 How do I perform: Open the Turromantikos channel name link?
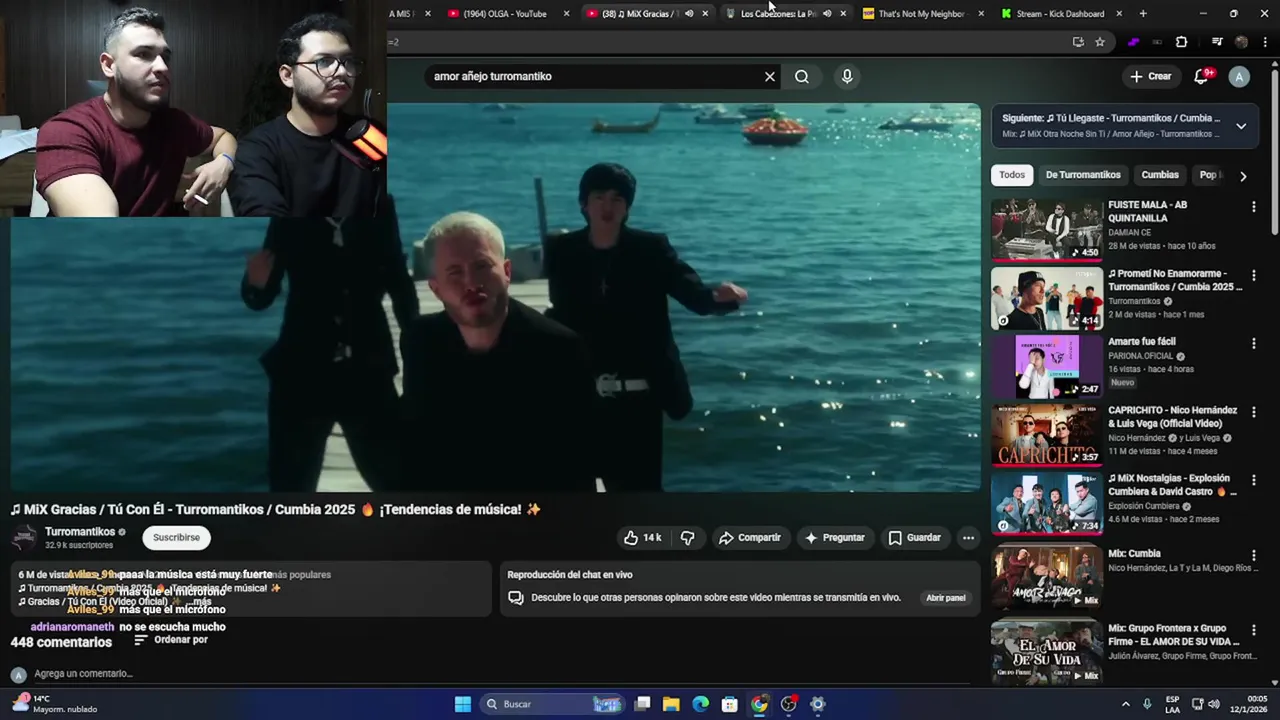point(80,532)
